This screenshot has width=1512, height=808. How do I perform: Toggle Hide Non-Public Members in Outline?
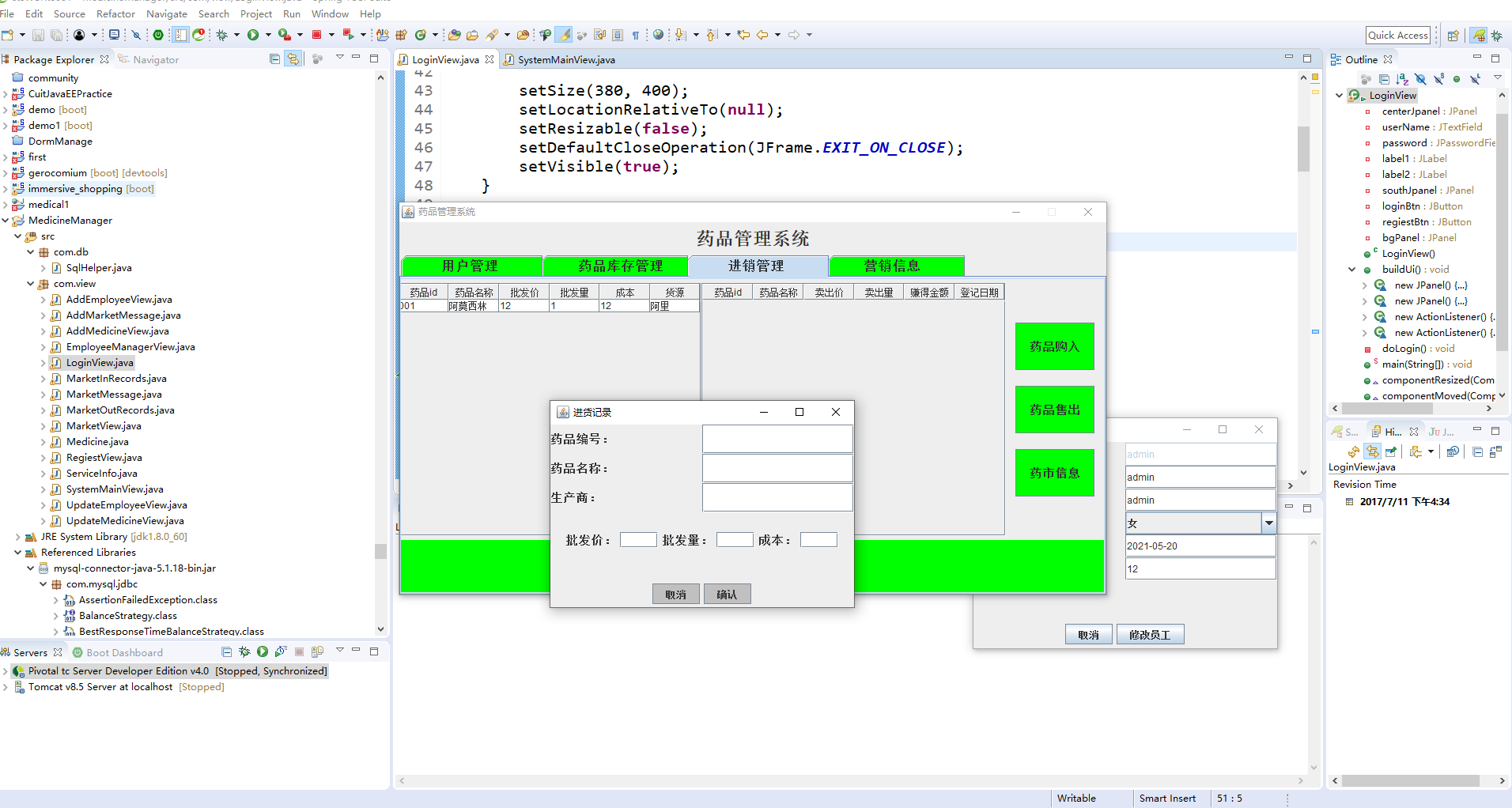click(1457, 78)
